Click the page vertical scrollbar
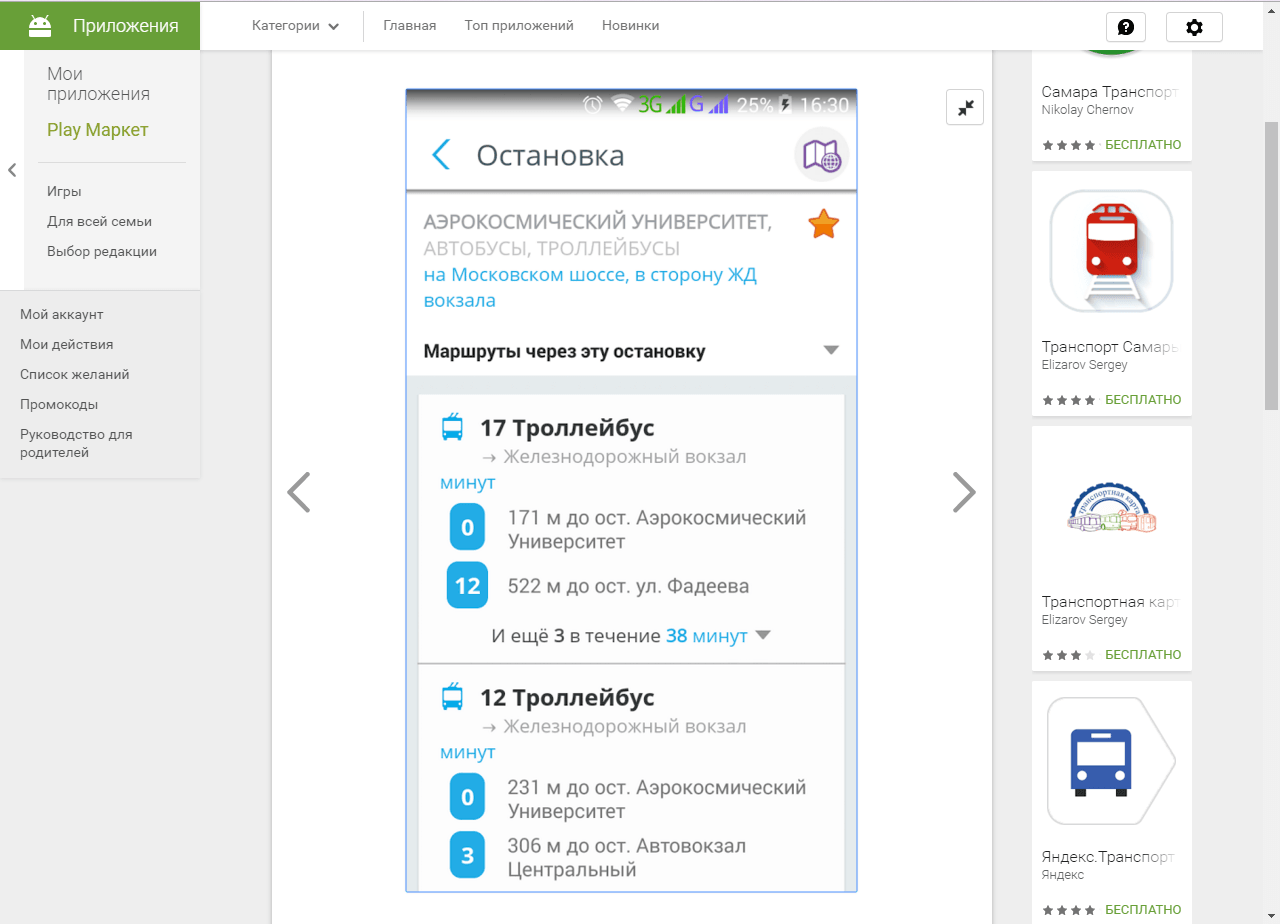The width and height of the screenshot is (1280, 924). click(1271, 265)
